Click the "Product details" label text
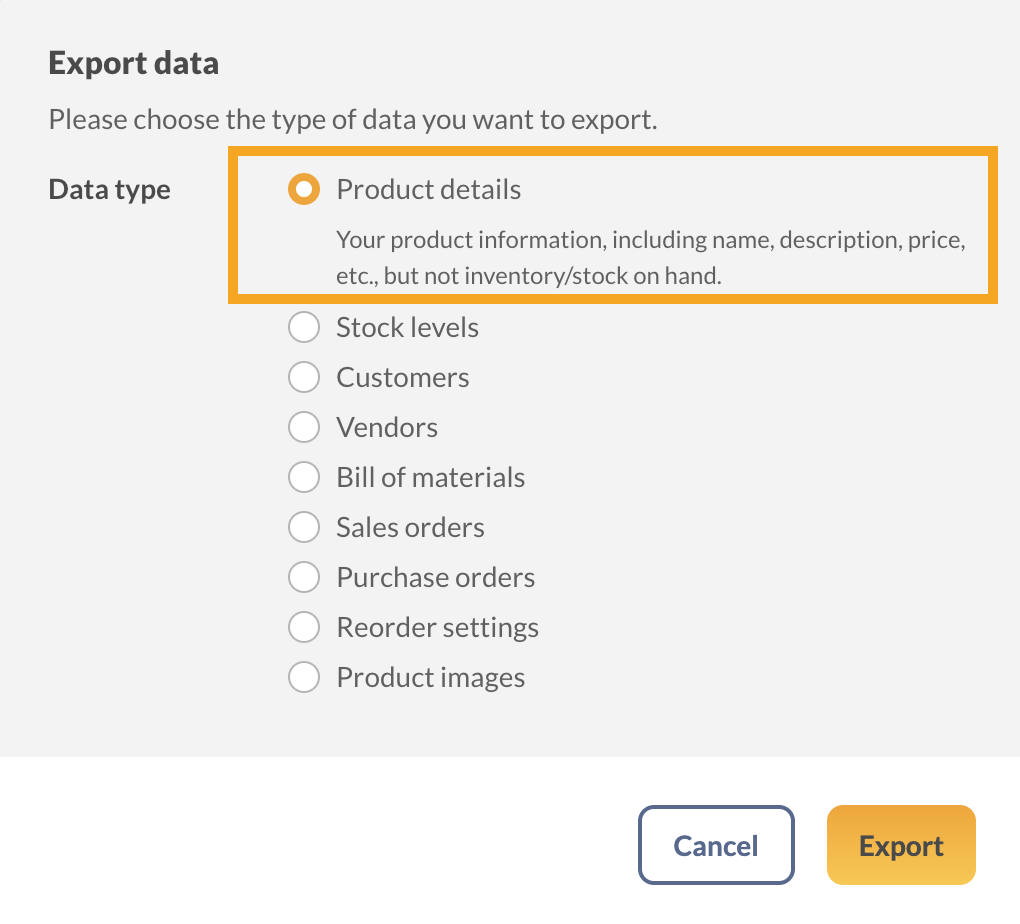 428,189
